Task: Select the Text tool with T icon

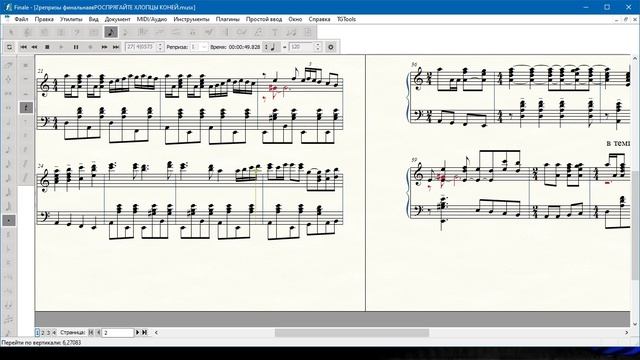Action: click(275, 32)
